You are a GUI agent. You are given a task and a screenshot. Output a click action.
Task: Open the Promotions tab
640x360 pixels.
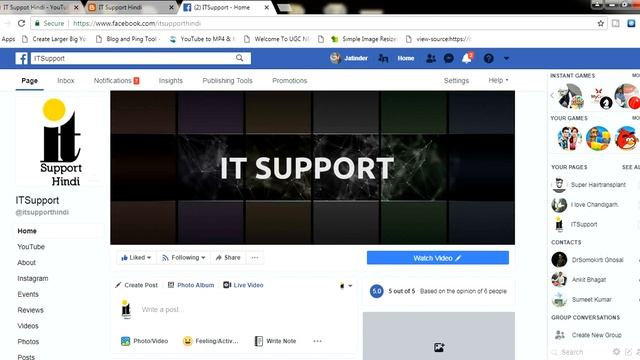289,80
